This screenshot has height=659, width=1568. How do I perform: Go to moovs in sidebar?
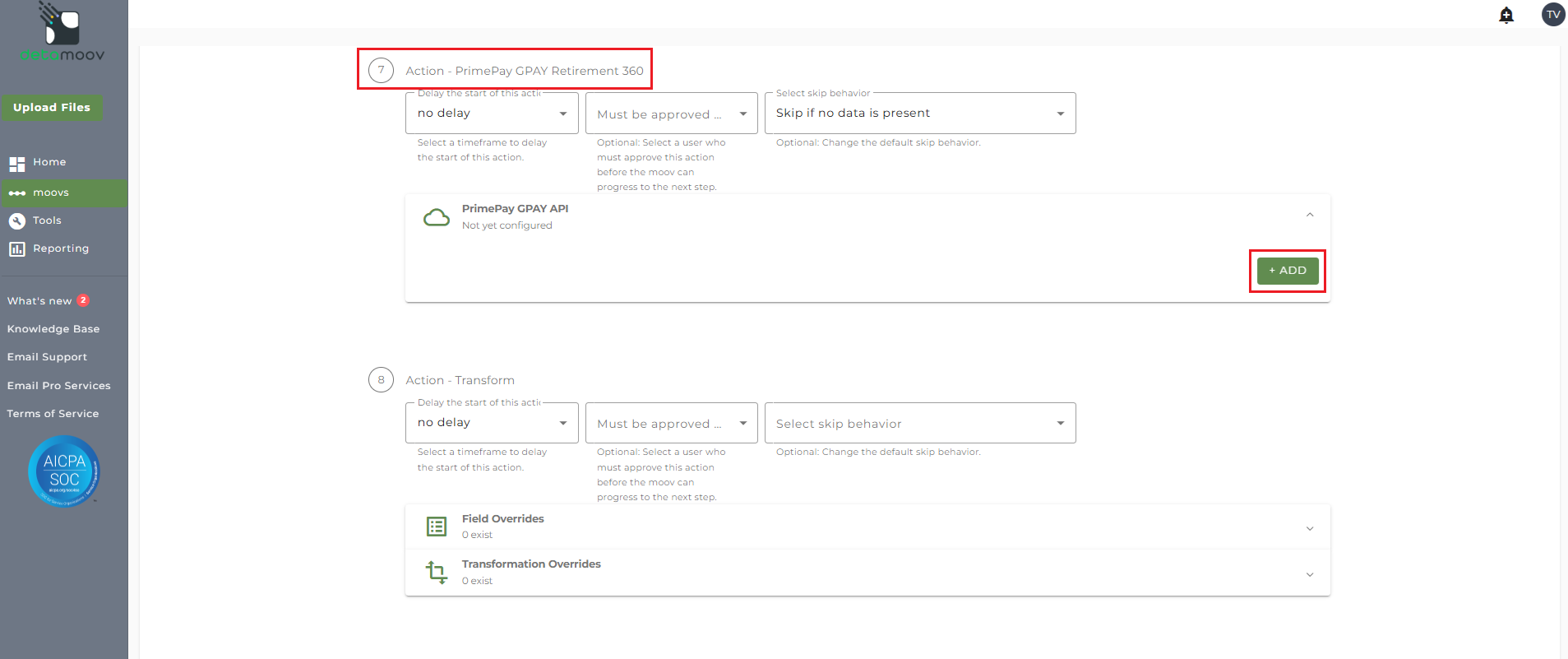coord(51,193)
